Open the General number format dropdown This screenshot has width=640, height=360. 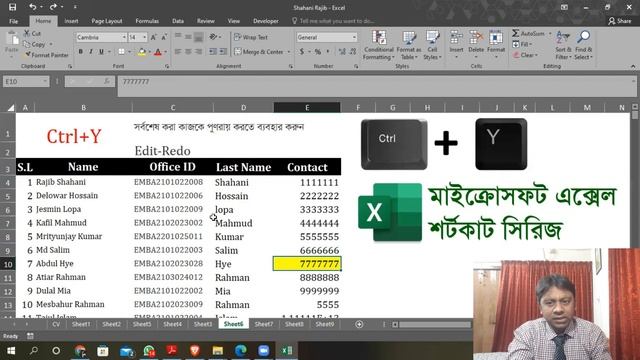(x=354, y=37)
